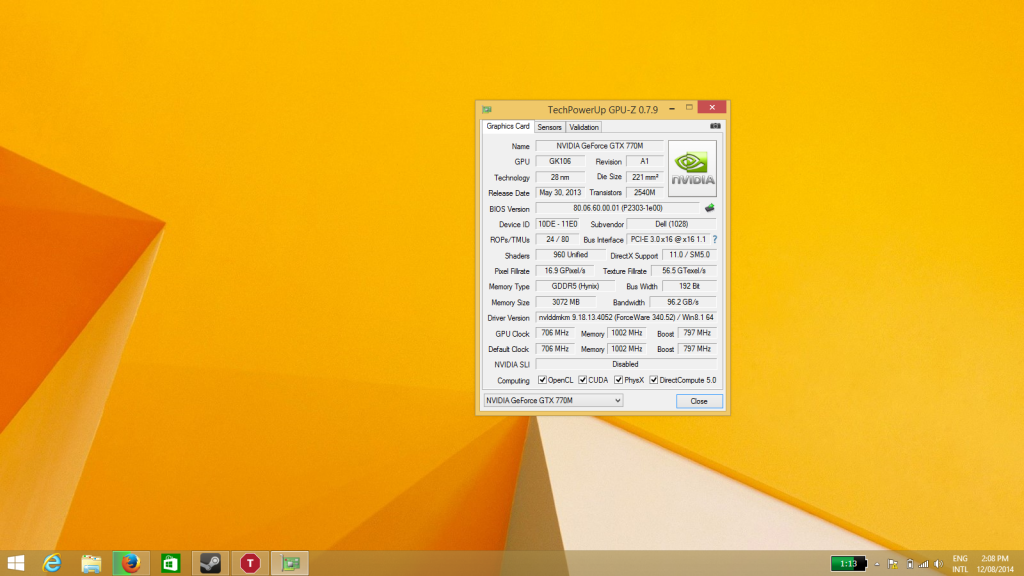
Task: Click the screenshot camera icon in GPU-Z
Action: click(x=715, y=127)
